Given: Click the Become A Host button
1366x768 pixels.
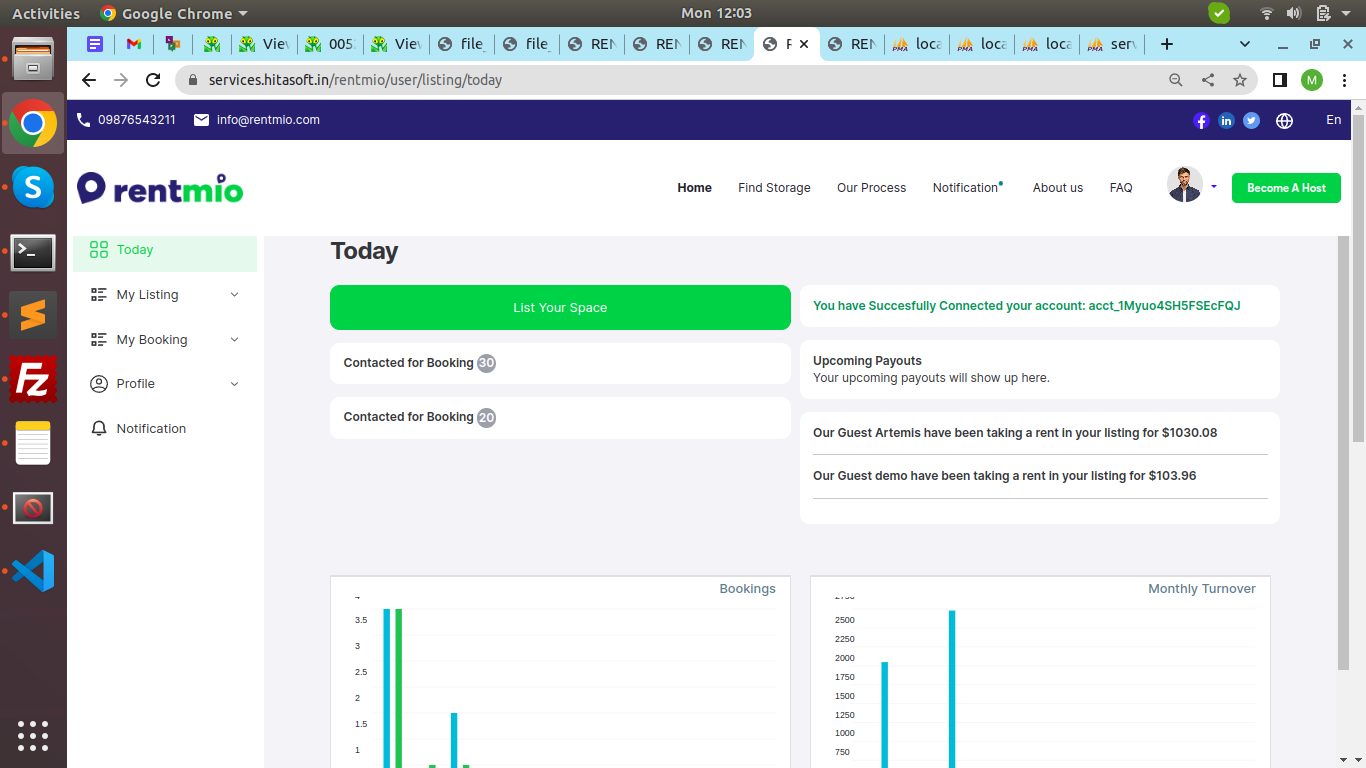Looking at the screenshot, I should pyautogui.click(x=1286, y=188).
